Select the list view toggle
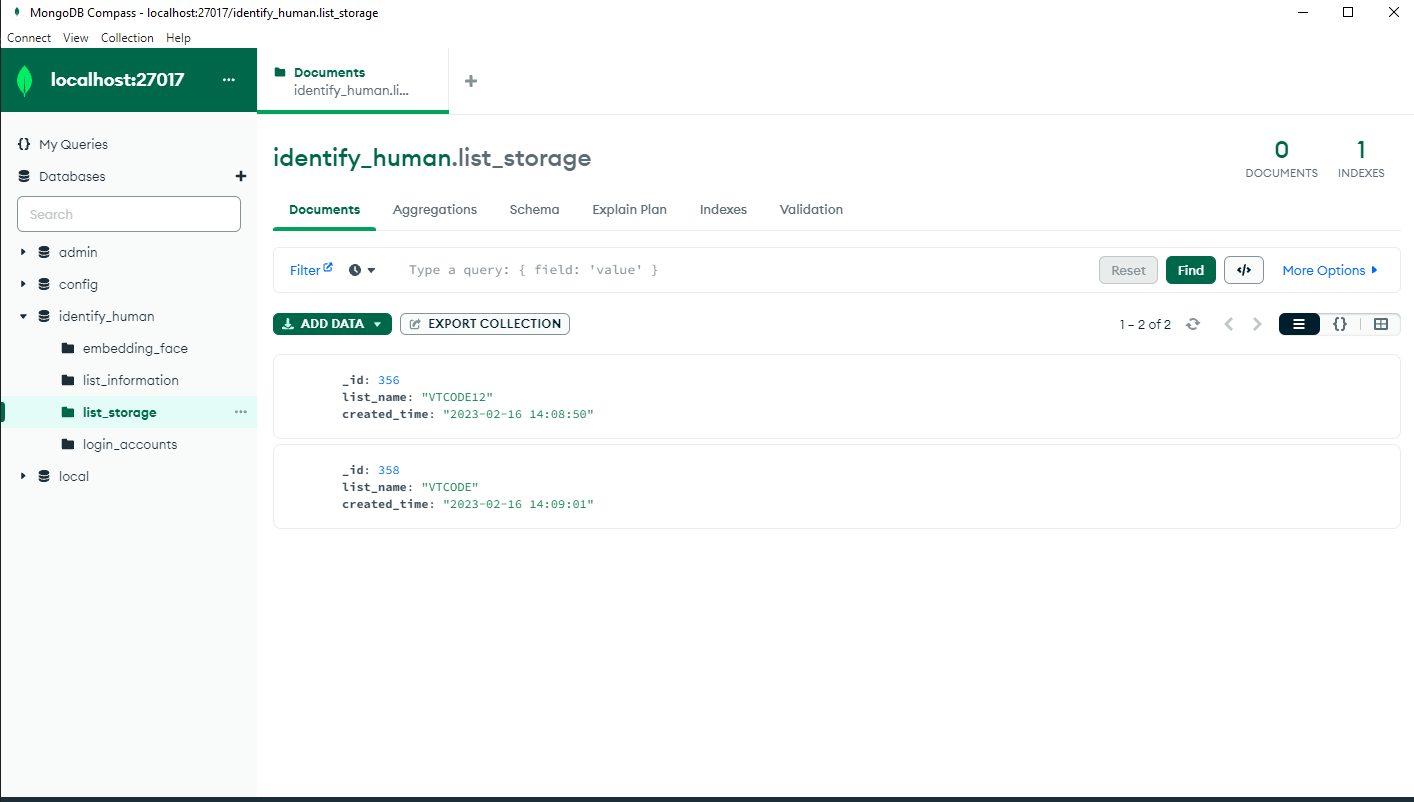The image size is (1414, 802). [x=1298, y=323]
